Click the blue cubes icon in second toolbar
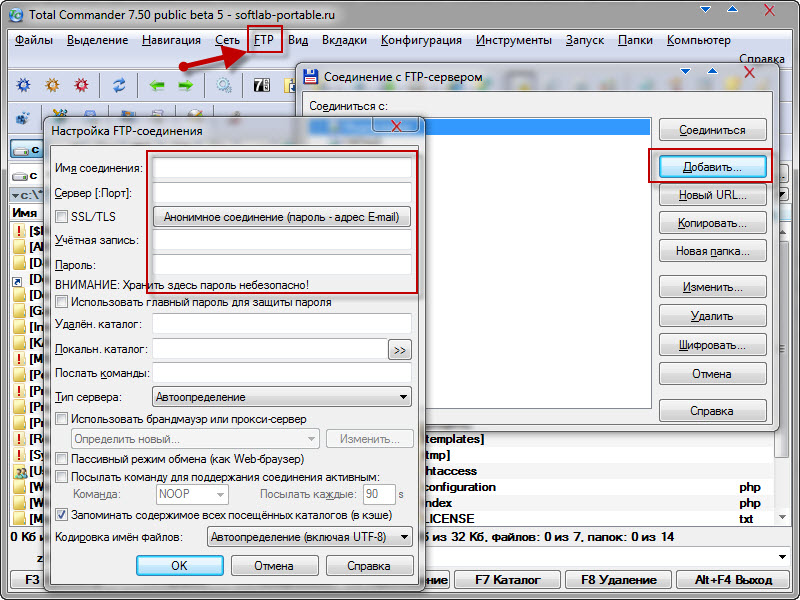 point(22,118)
